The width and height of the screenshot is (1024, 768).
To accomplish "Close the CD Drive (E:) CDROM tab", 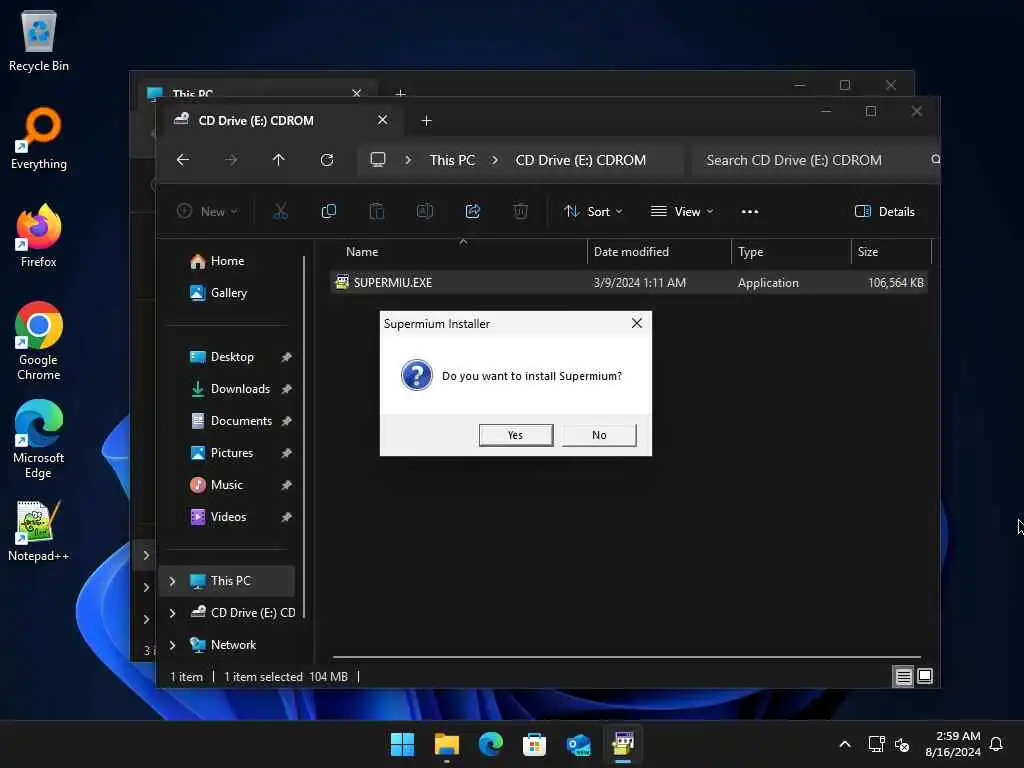I will [x=383, y=120].
